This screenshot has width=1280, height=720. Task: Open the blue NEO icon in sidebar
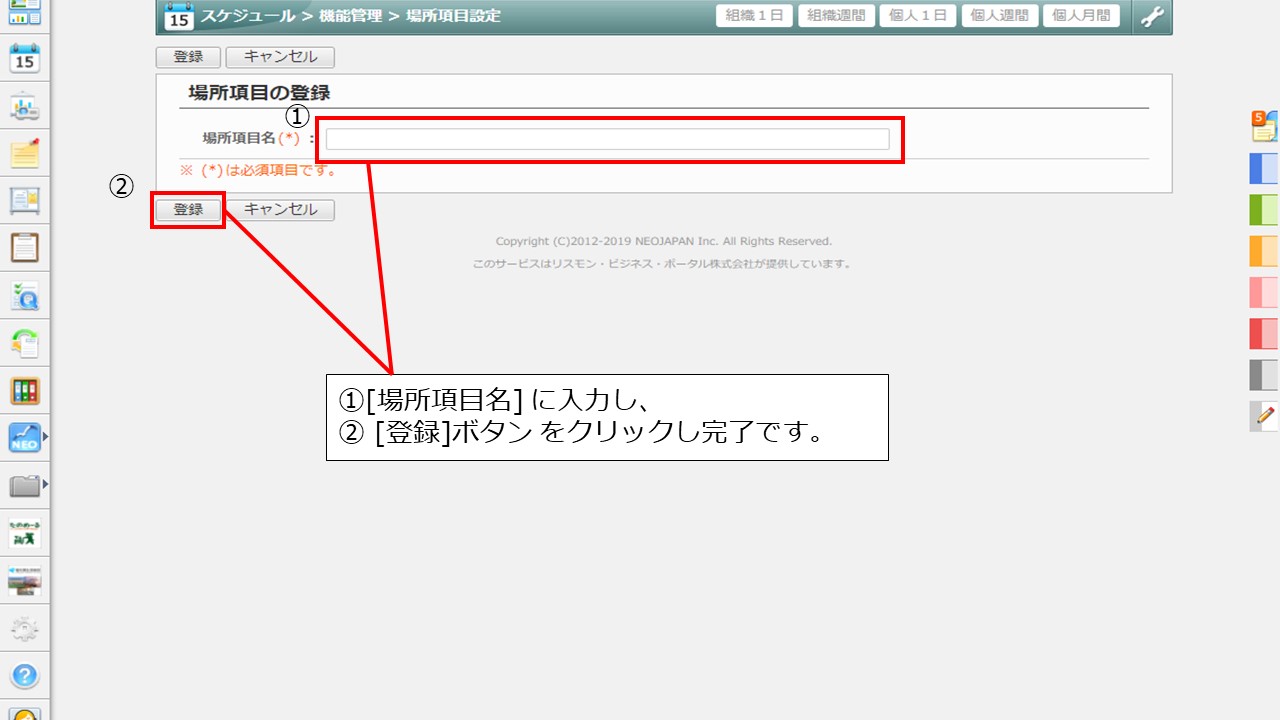pyautogui.click(x=24, y=437)
